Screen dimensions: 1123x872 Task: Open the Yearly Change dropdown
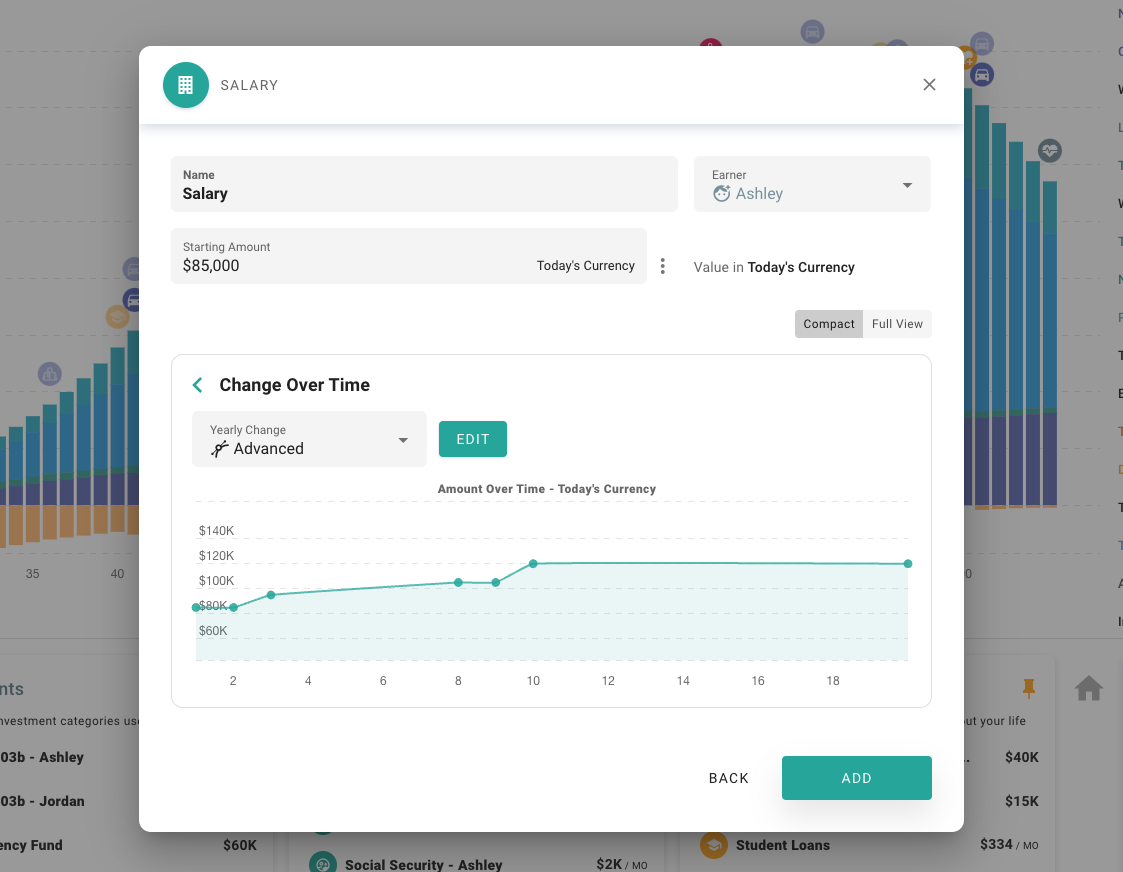point(404,439)
